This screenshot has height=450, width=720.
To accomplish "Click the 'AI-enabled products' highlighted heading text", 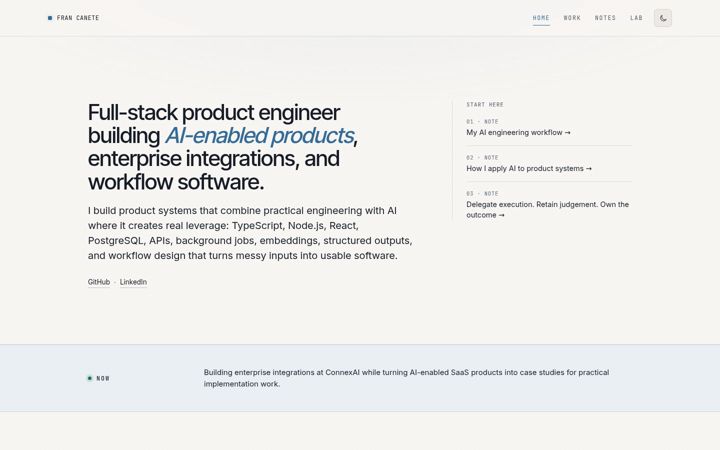I will (x=259, y=135).
